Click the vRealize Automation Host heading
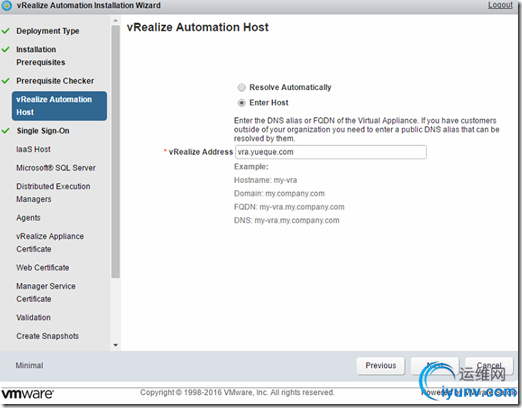 (198, 27)
